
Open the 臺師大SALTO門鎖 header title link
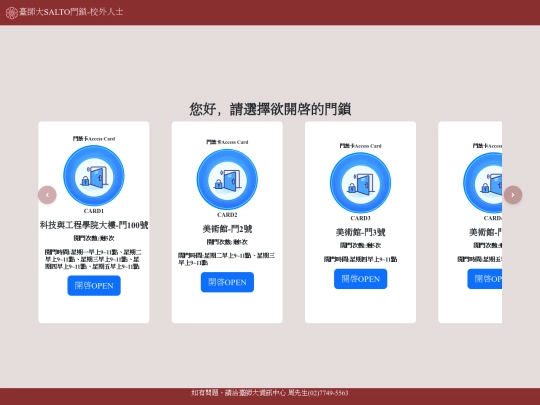coord(71,12)
